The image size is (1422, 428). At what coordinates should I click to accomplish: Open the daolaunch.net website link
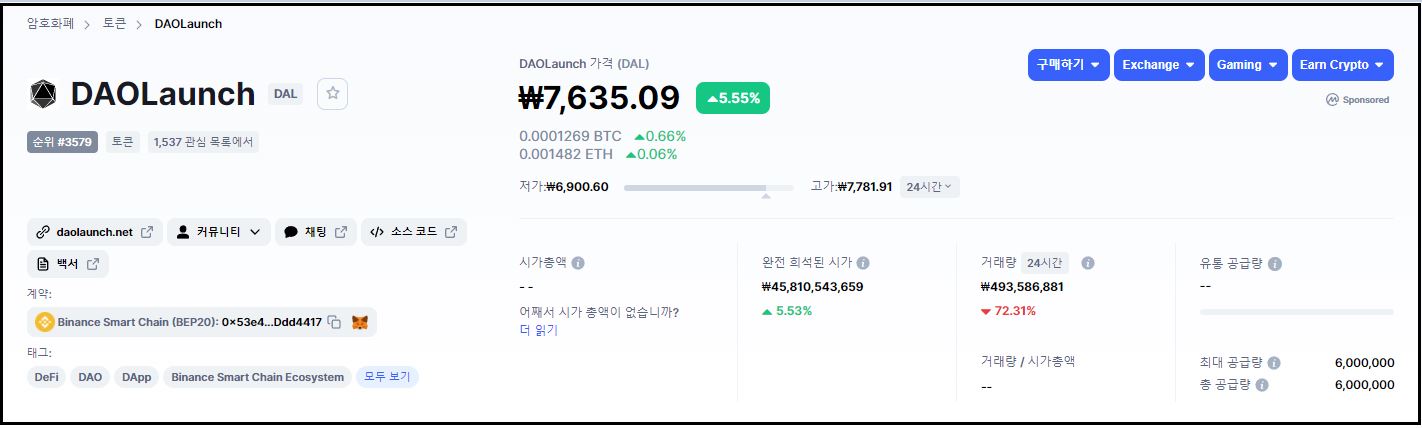click(95, 232)
